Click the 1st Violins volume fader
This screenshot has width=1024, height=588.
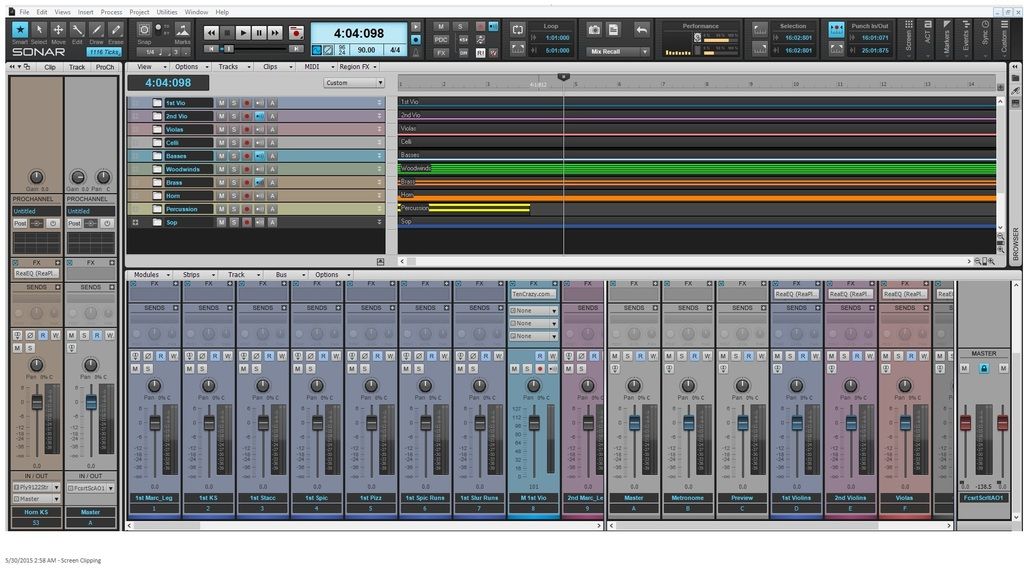pyautogui.click(x=797, y=423)
